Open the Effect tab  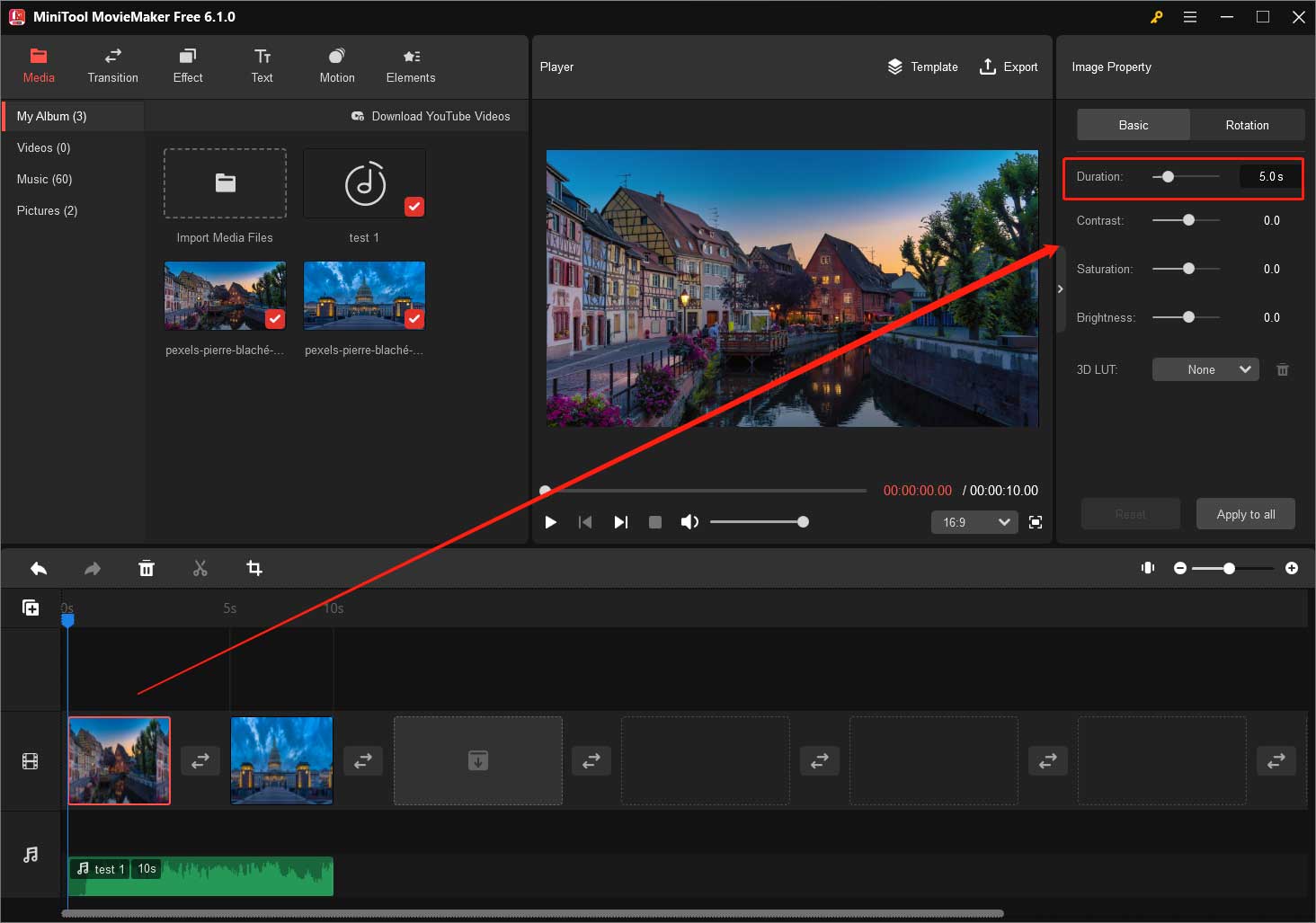[x=188, y=67]
